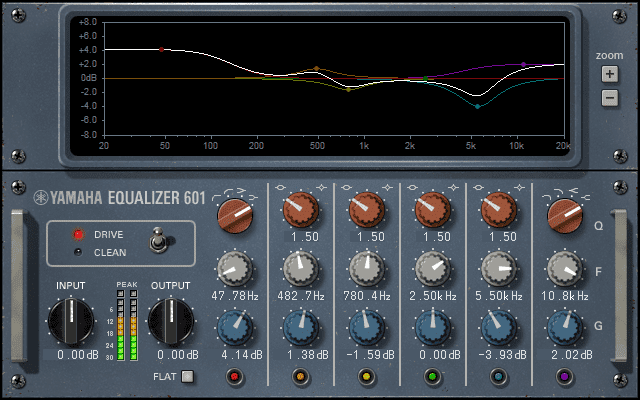Click the purple node on the EQ graph

[523, 64]
